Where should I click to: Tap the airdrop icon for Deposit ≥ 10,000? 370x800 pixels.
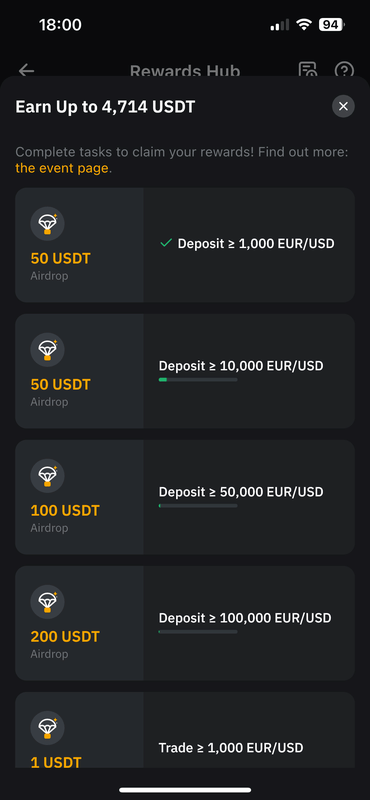pyautogui.click(x=47, y=349)
